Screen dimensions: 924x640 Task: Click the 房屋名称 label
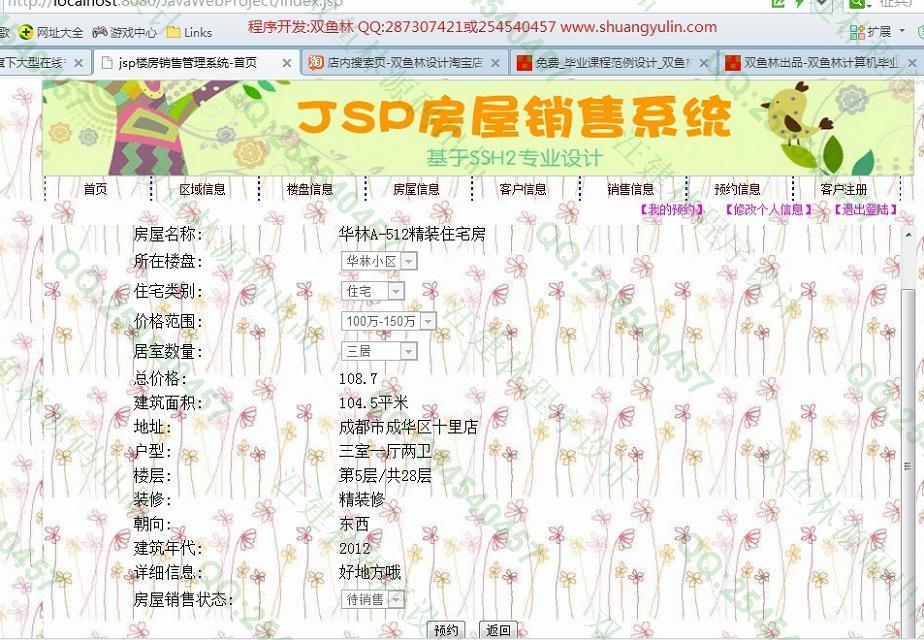pos(167,235)
